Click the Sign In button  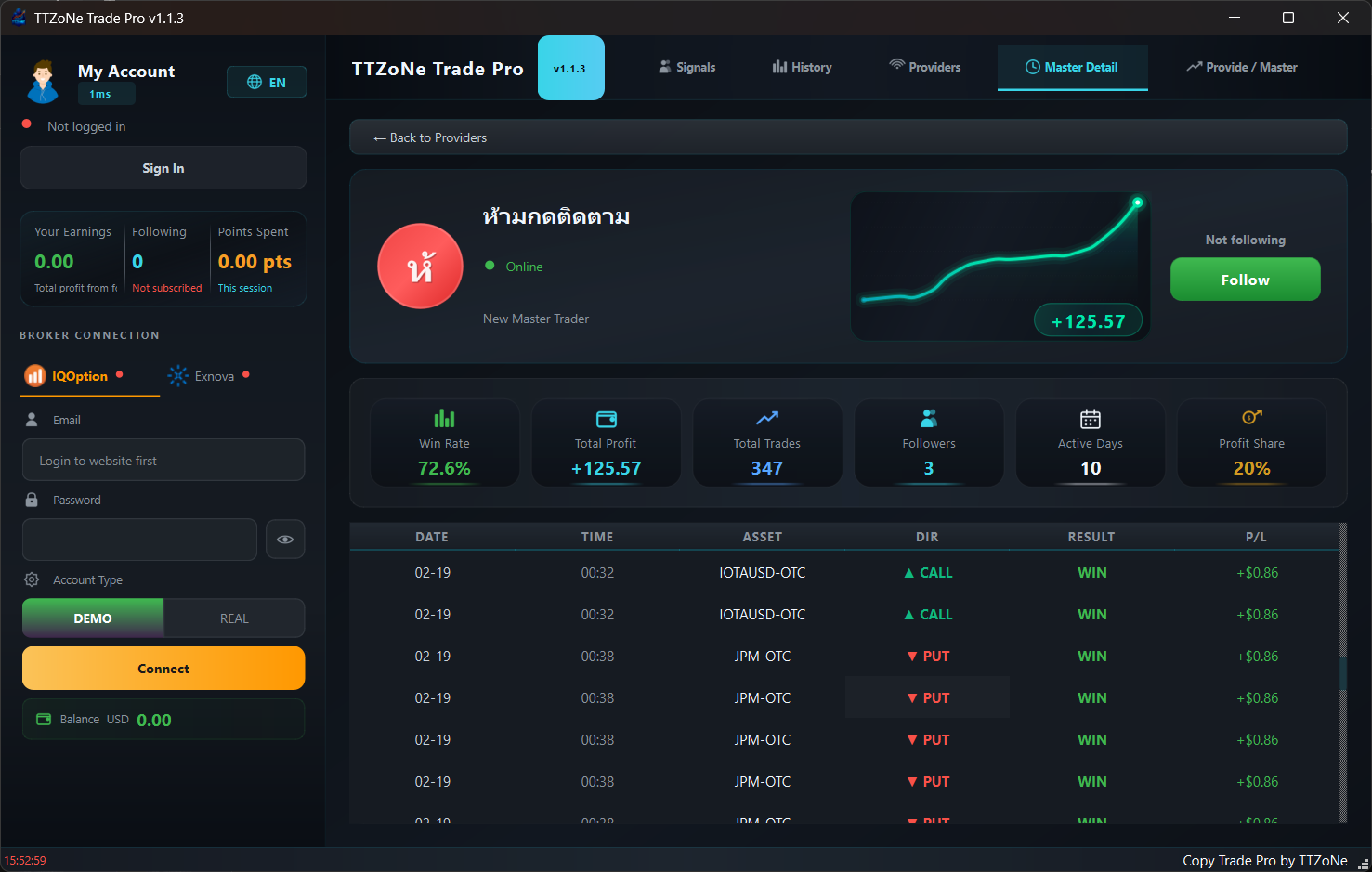(x=163, y=167)
